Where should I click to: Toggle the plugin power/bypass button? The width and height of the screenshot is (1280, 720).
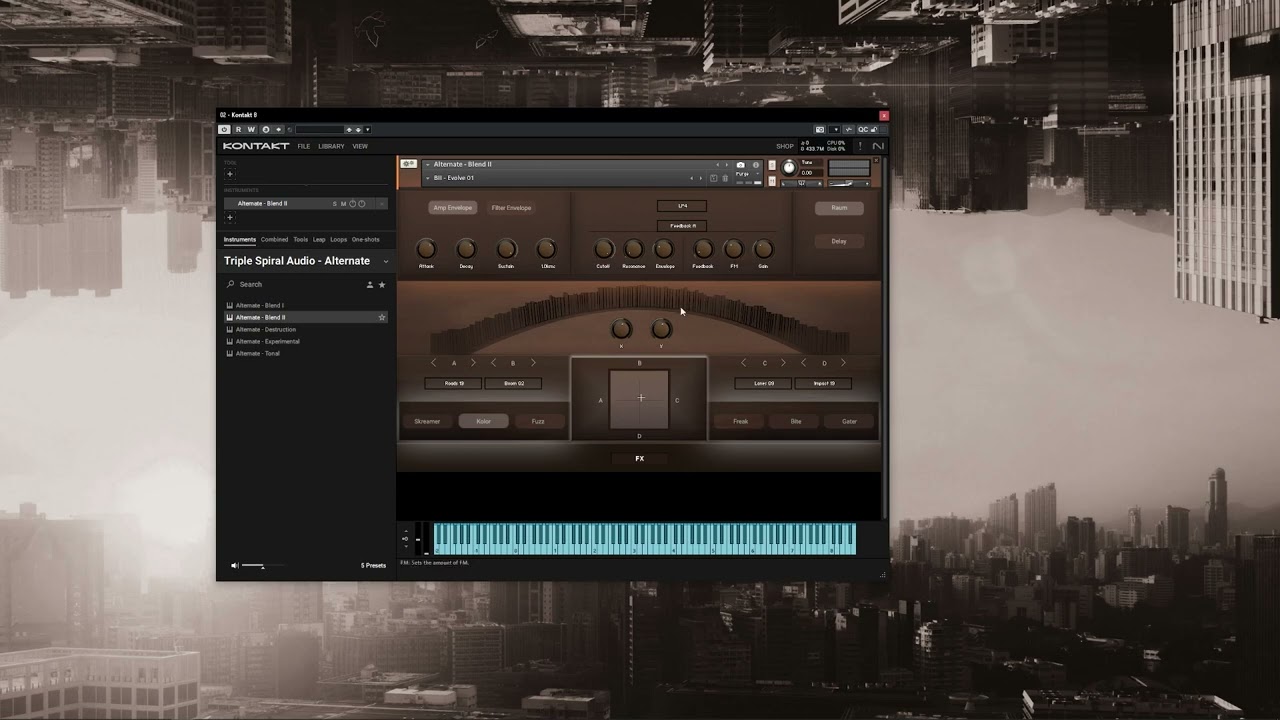(224, 129)
